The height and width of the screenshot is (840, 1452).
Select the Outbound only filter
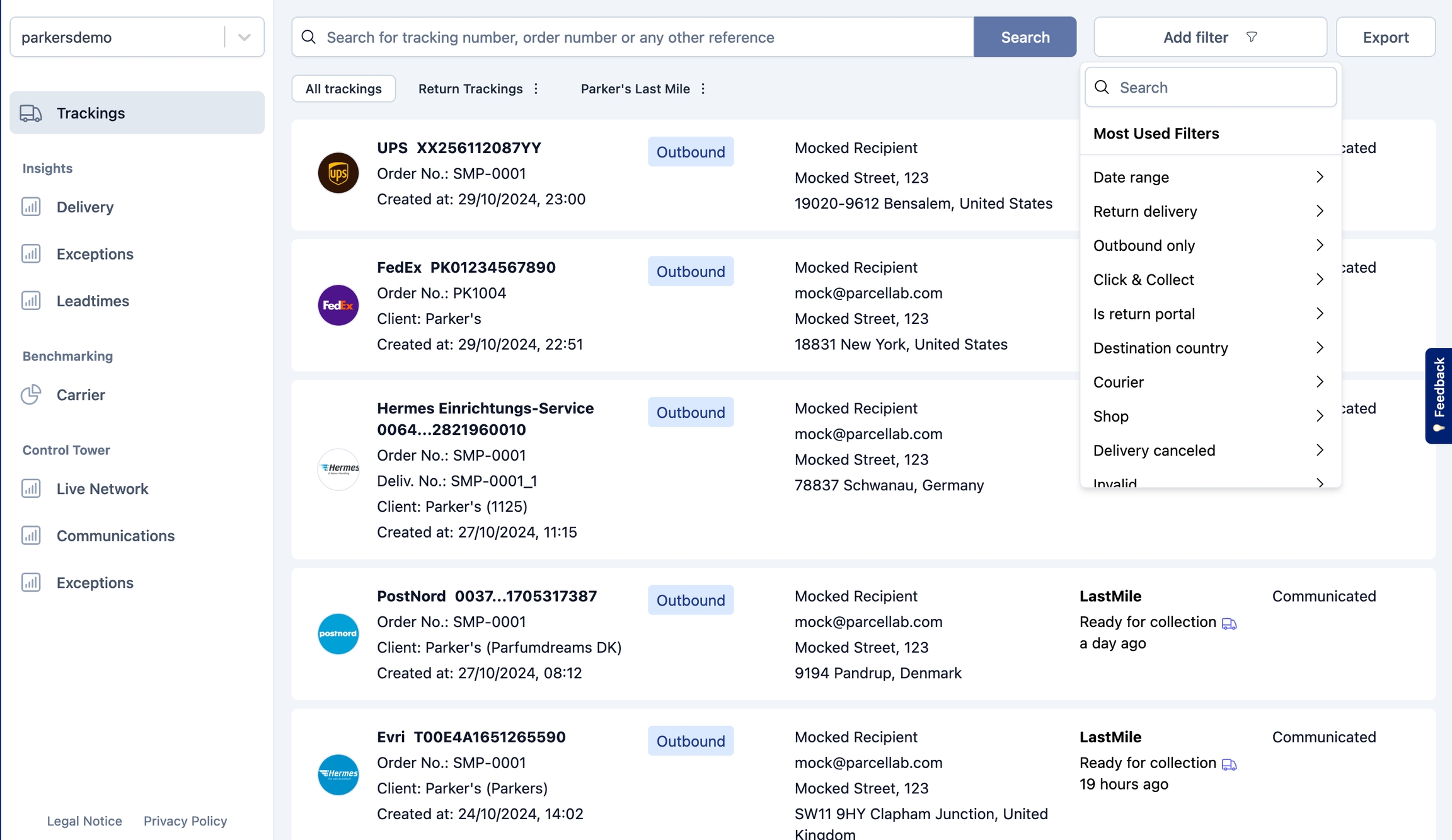1207,245
